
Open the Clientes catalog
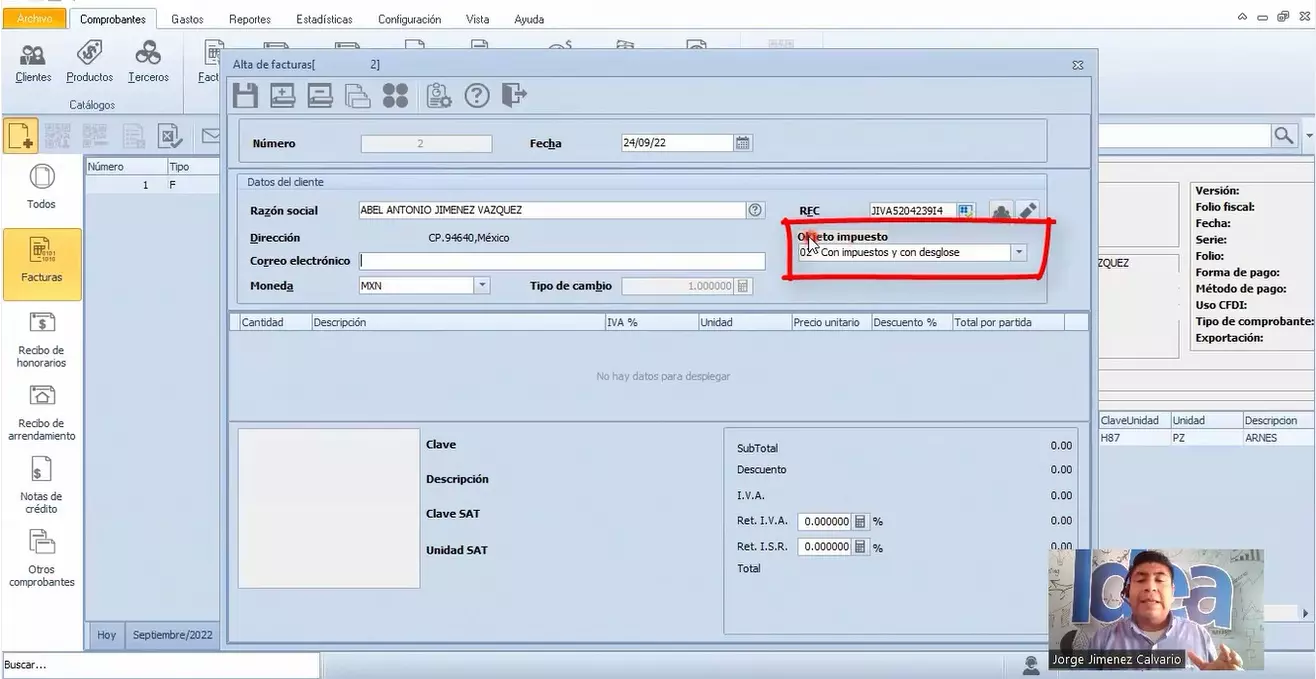pos(33,60)
